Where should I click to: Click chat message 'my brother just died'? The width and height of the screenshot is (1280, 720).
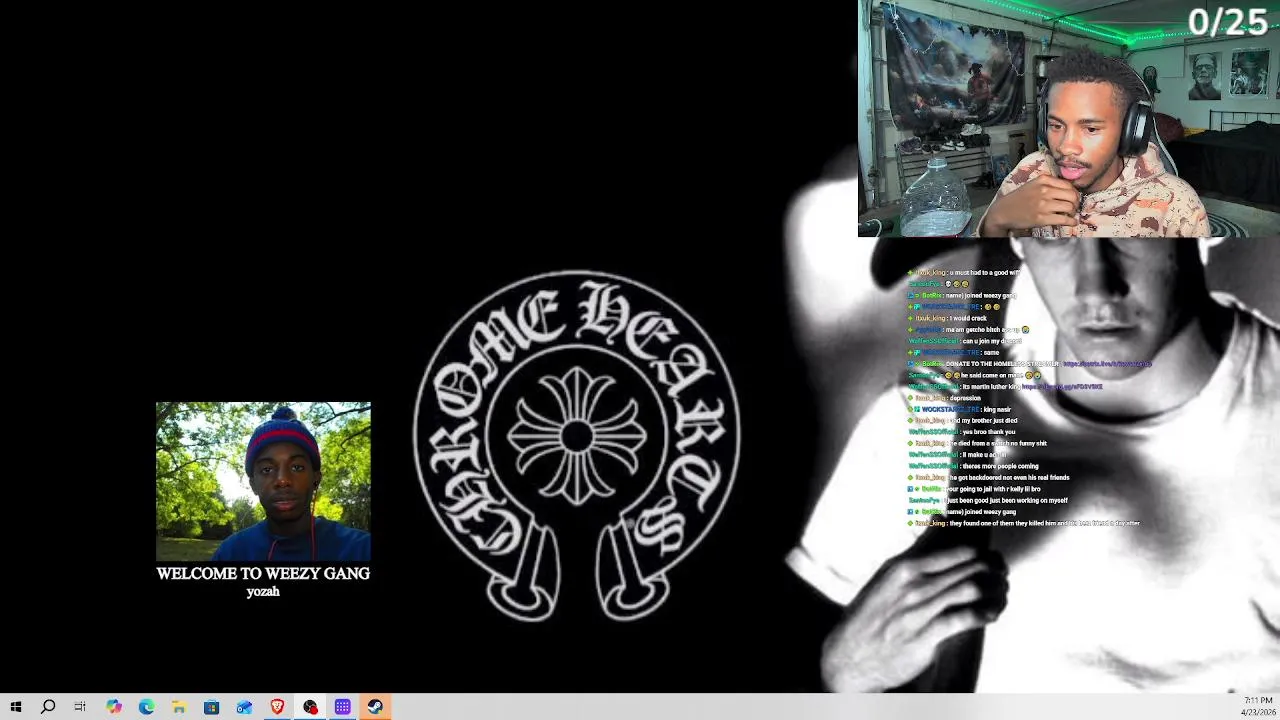pos(983,421)
